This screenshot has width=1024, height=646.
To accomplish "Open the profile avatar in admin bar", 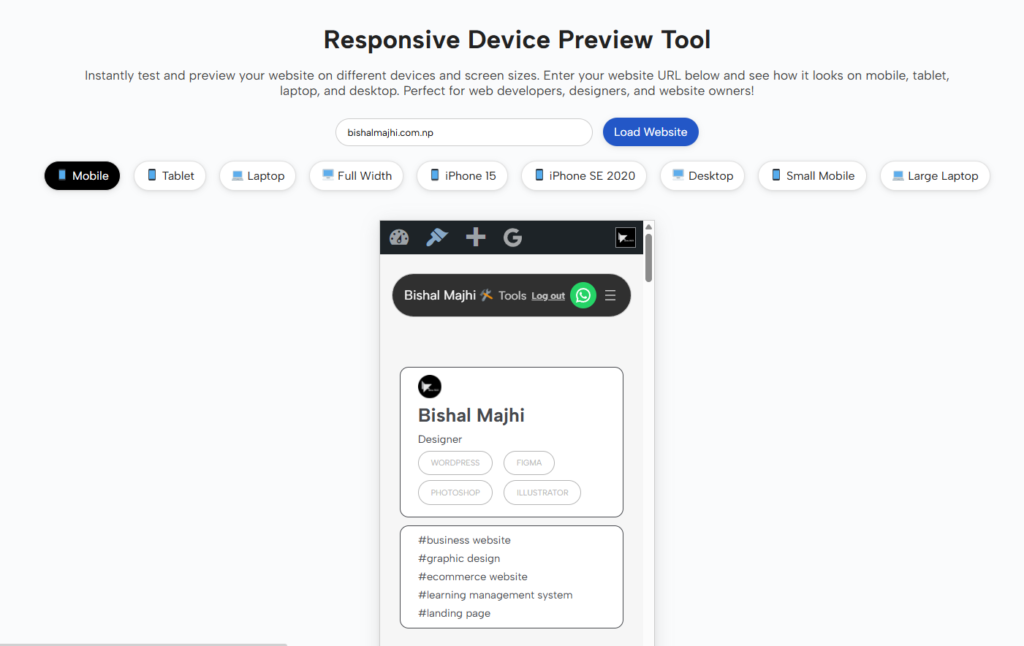I will 625,237.
